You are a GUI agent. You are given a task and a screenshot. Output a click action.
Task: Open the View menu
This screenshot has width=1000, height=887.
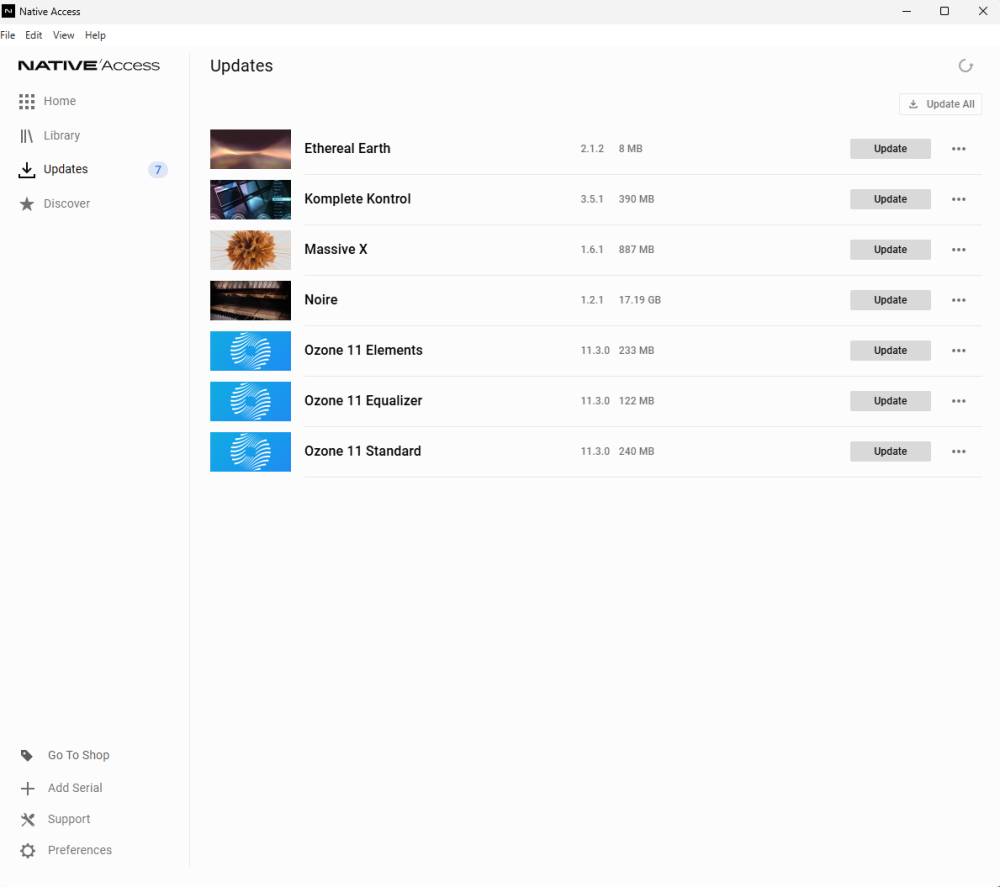click(63, 35)
